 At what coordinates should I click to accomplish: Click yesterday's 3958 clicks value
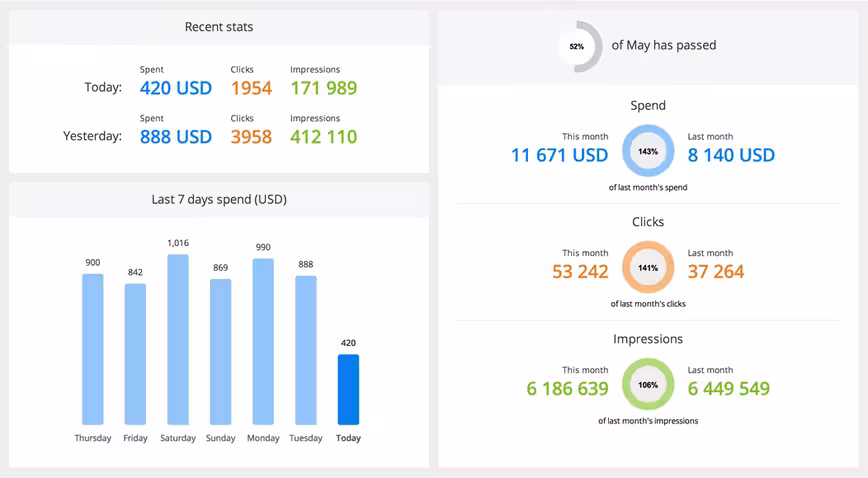pyautogui.click(x=251, y=137)
